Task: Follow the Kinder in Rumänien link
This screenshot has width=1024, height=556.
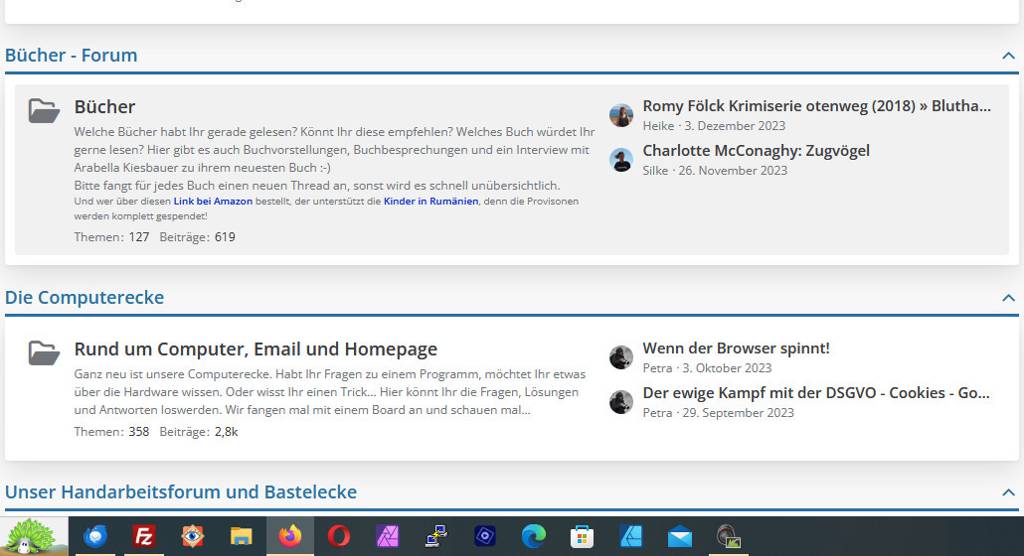Action: click(x=430, y=201)
